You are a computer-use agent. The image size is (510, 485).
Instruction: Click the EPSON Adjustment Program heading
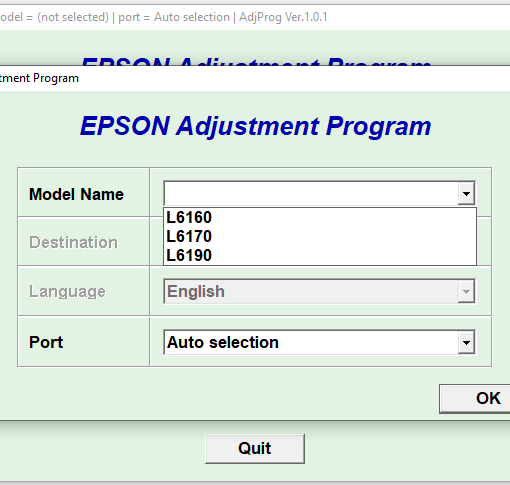click(x=256, y=126)
